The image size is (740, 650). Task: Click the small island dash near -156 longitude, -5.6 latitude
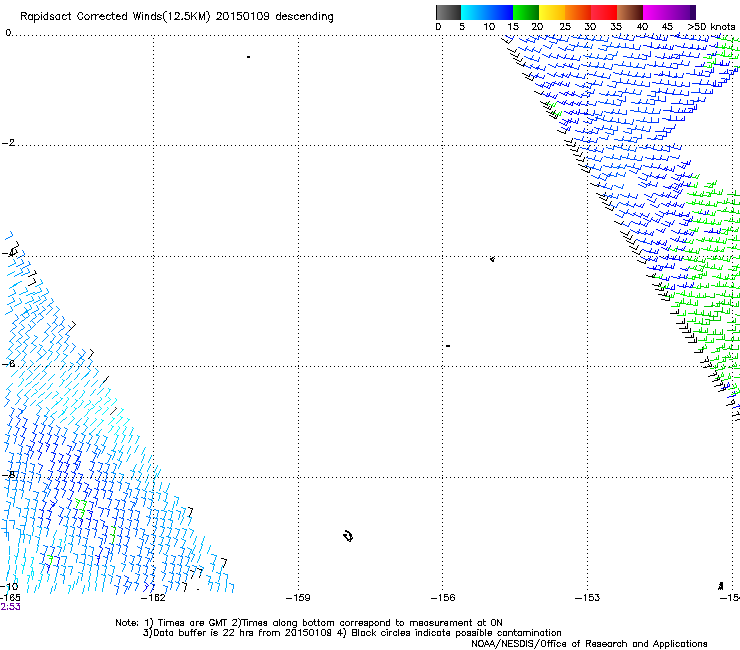tap(448, 346)
